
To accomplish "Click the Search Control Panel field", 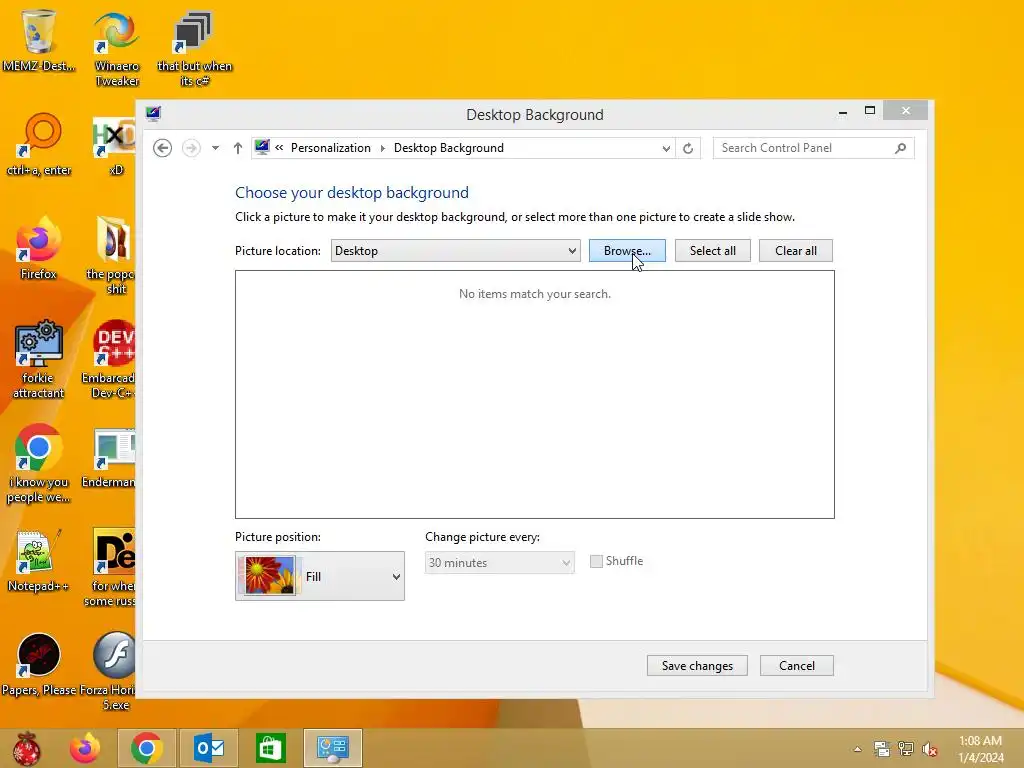I will tap(813, 148).
